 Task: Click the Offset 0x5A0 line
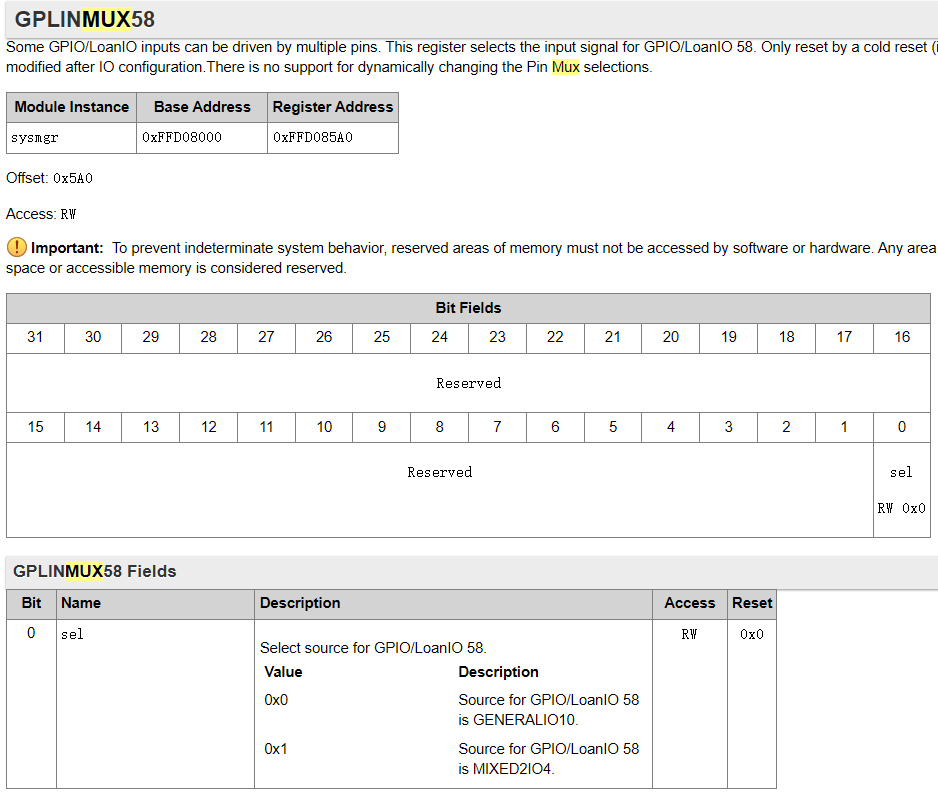click(49, 178)
